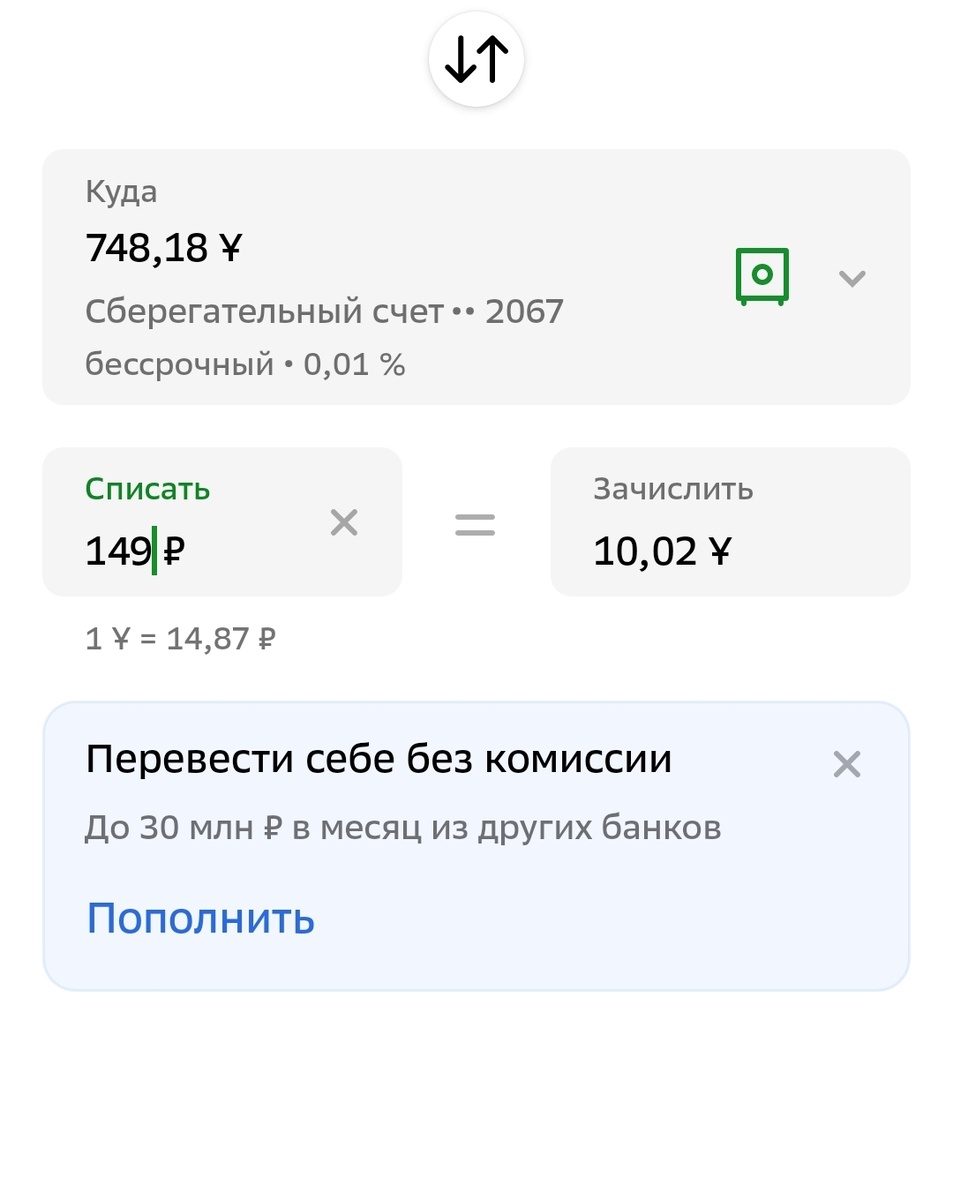Tap До 30 млн ₽ в месяц description

(x=403, y=828)
